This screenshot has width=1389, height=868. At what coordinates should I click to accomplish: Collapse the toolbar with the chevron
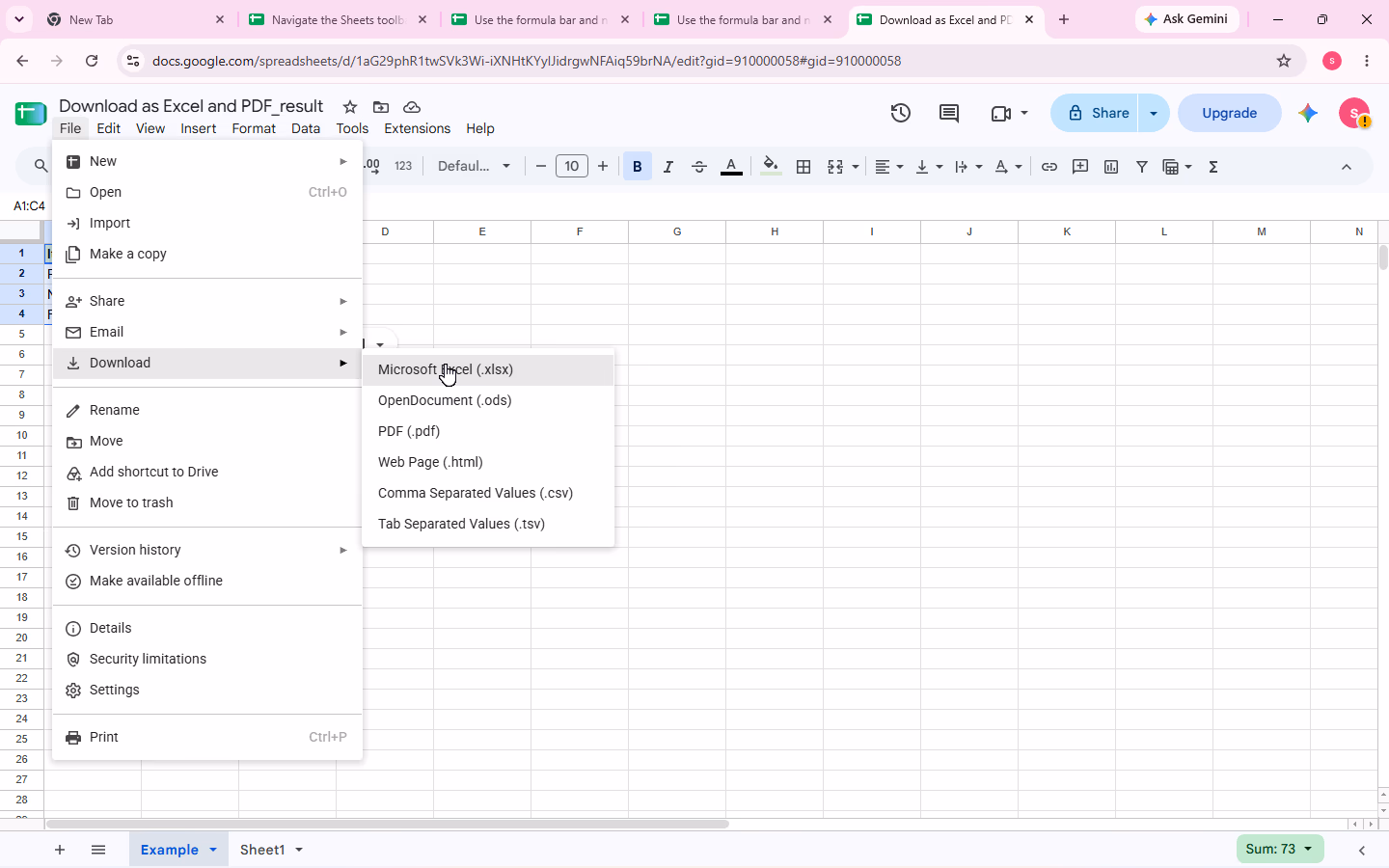1347,167
